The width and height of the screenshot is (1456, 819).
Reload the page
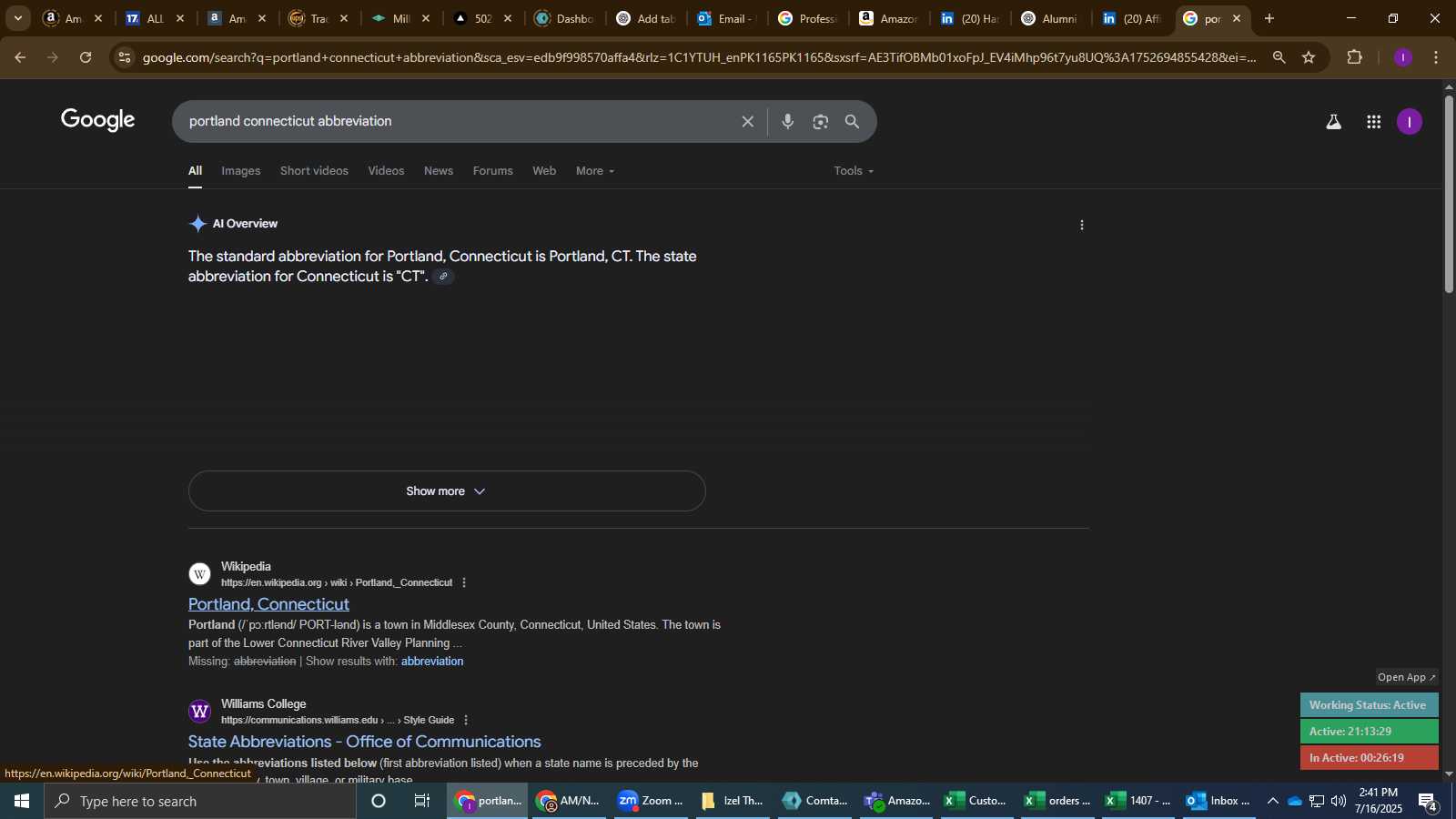tap(86, 57)
